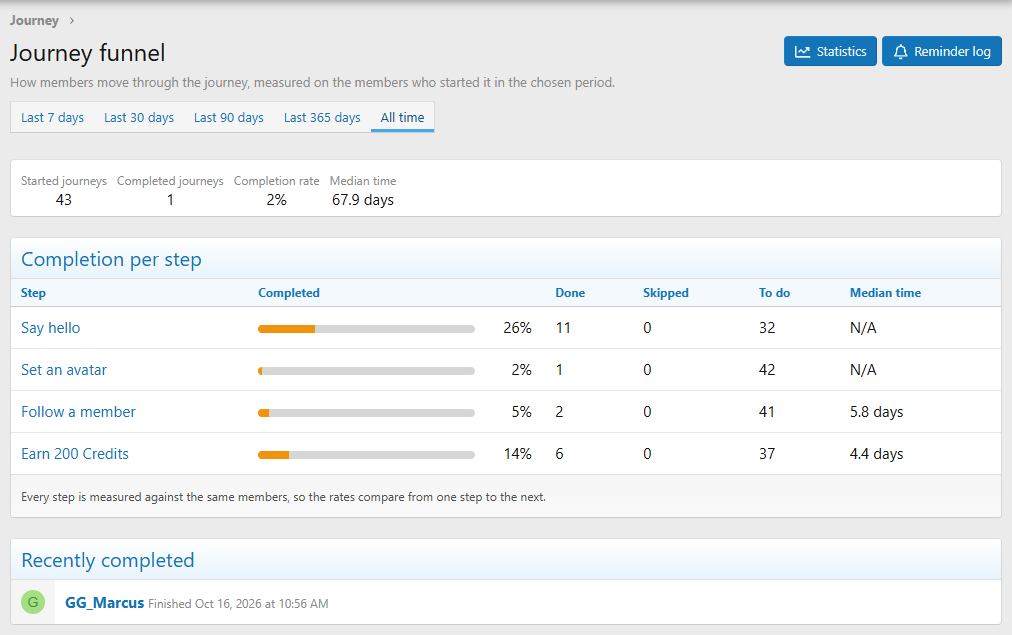Switch to Last 30 days tab
The image size is (1012, 635).
coord(139,117)
